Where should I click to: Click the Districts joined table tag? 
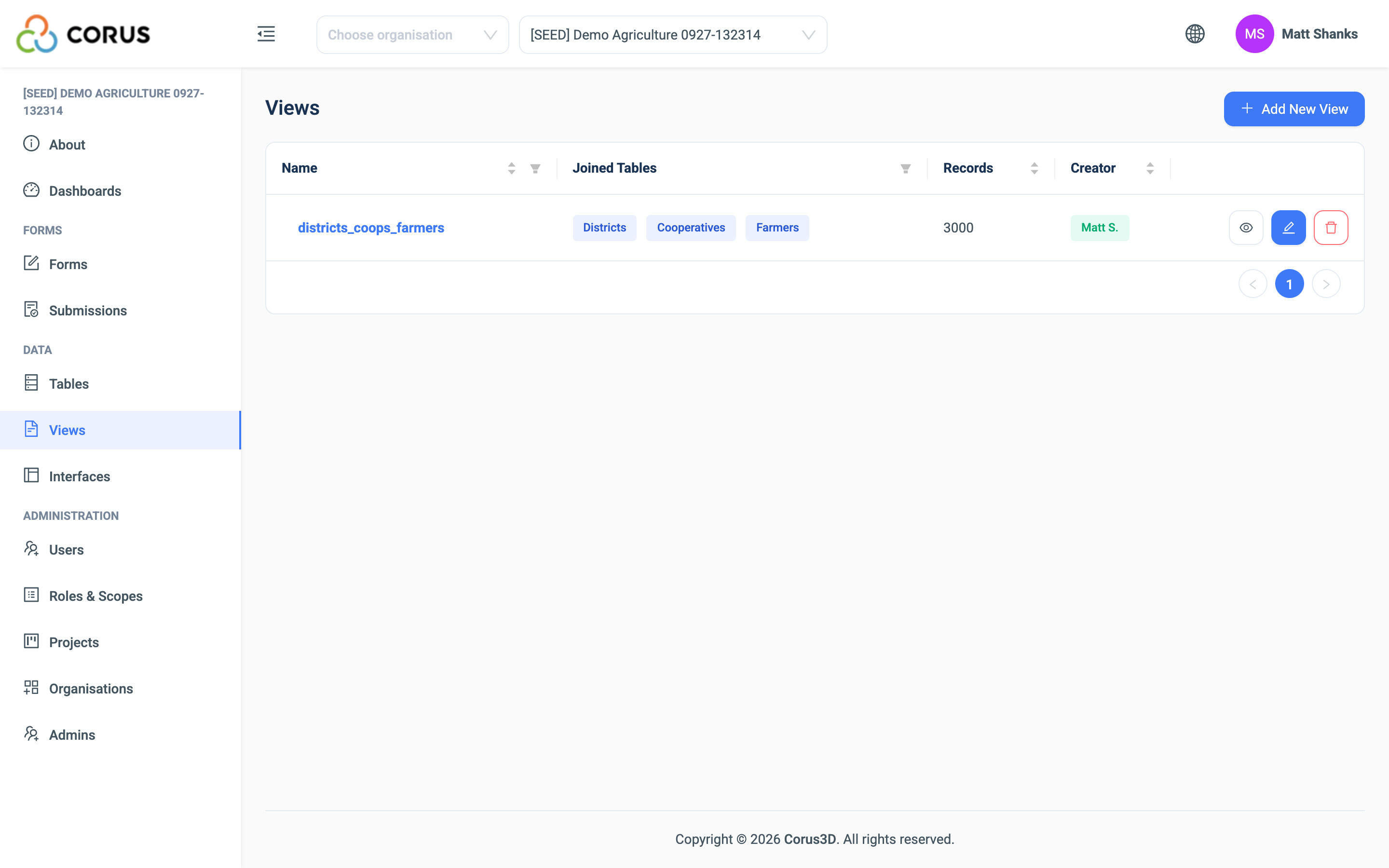coord(604,228)
